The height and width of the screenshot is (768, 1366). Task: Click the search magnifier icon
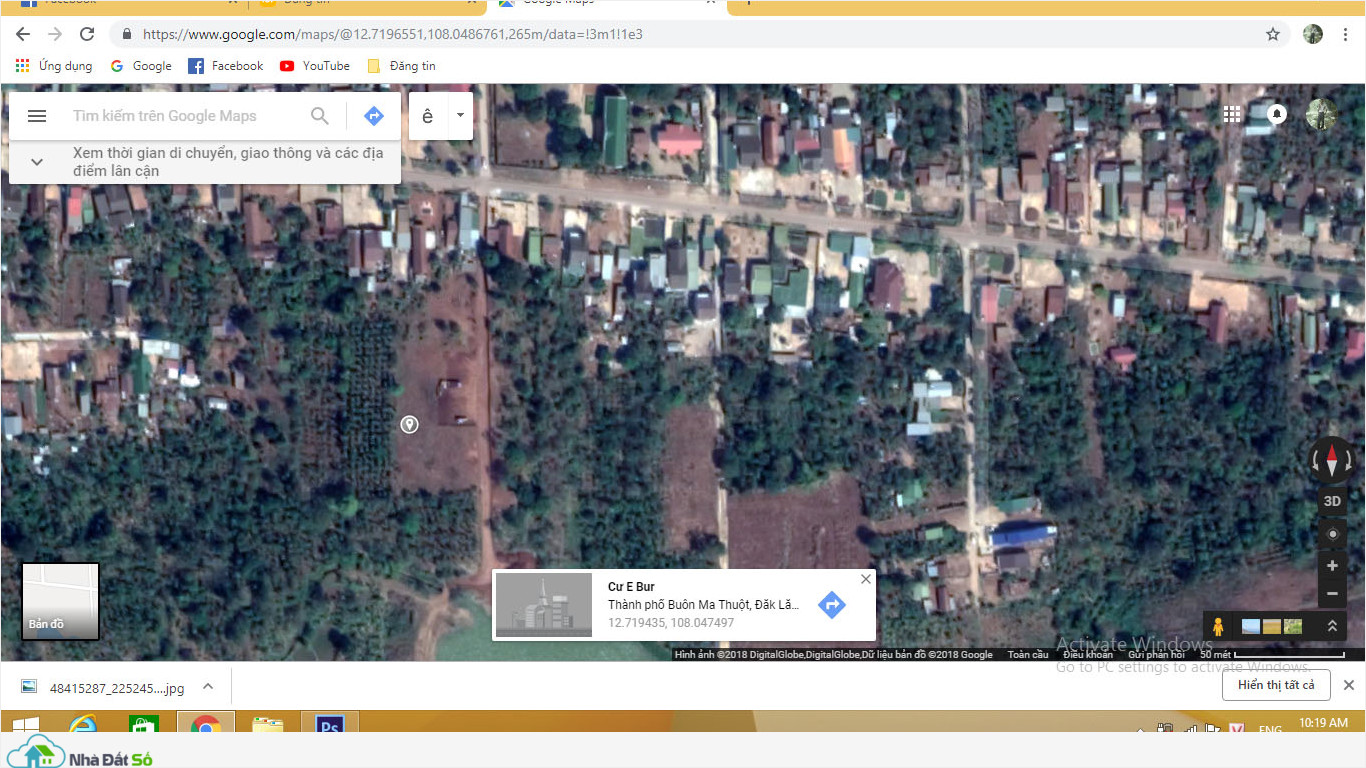[320, 116]
